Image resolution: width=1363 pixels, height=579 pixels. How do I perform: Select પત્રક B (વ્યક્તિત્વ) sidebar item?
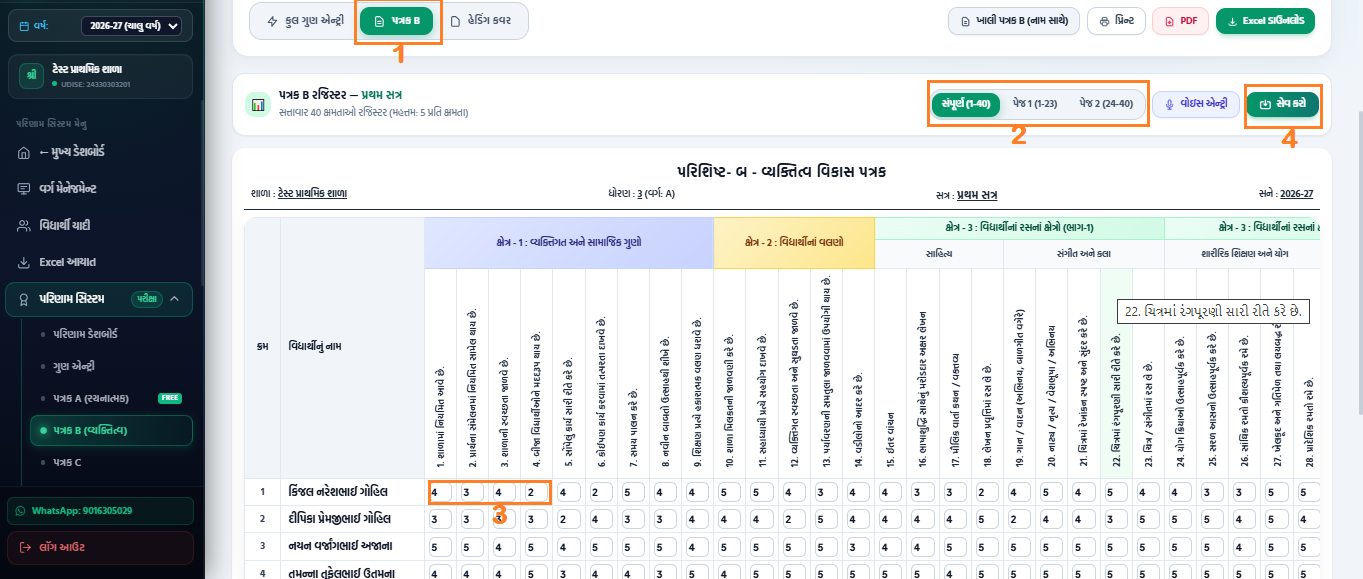pyautogui.click(x=111, y=430)
